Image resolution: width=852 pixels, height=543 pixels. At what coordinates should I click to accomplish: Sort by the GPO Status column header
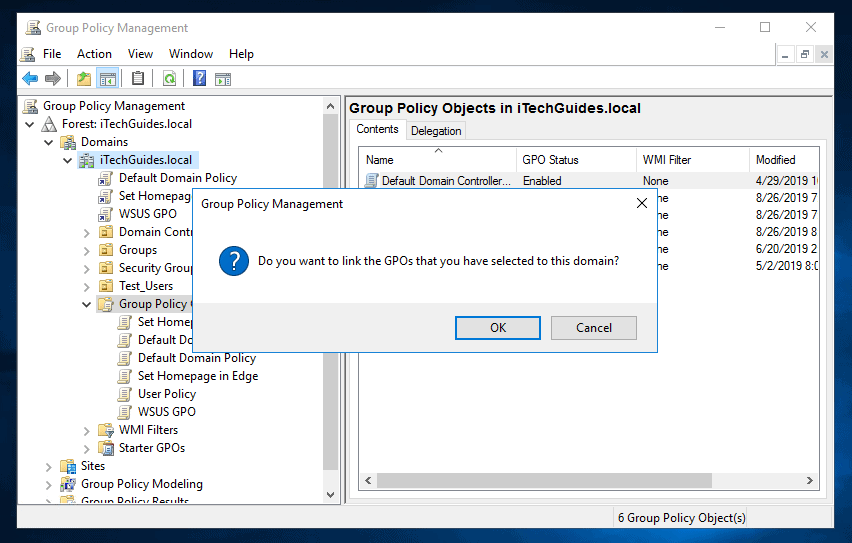(x=550, y=160)
